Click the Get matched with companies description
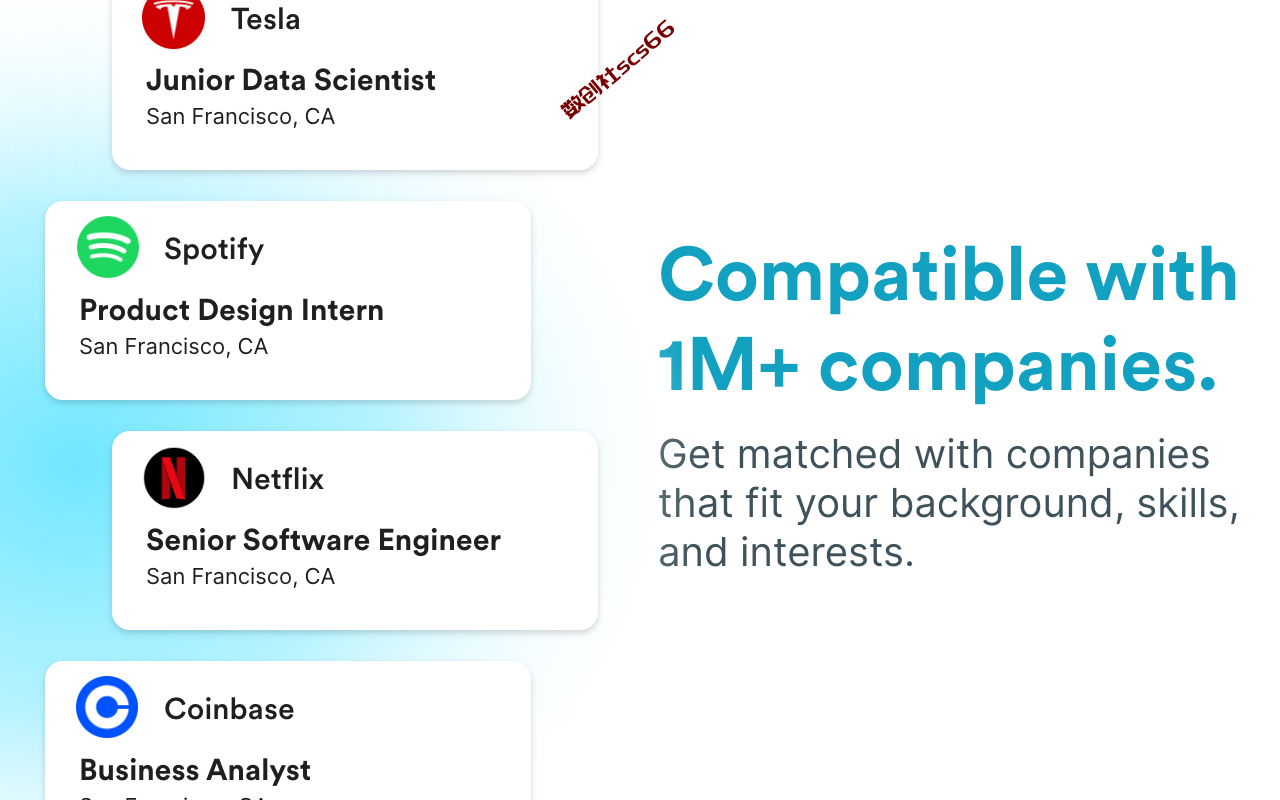1280x800 pixels. point(949,503)
